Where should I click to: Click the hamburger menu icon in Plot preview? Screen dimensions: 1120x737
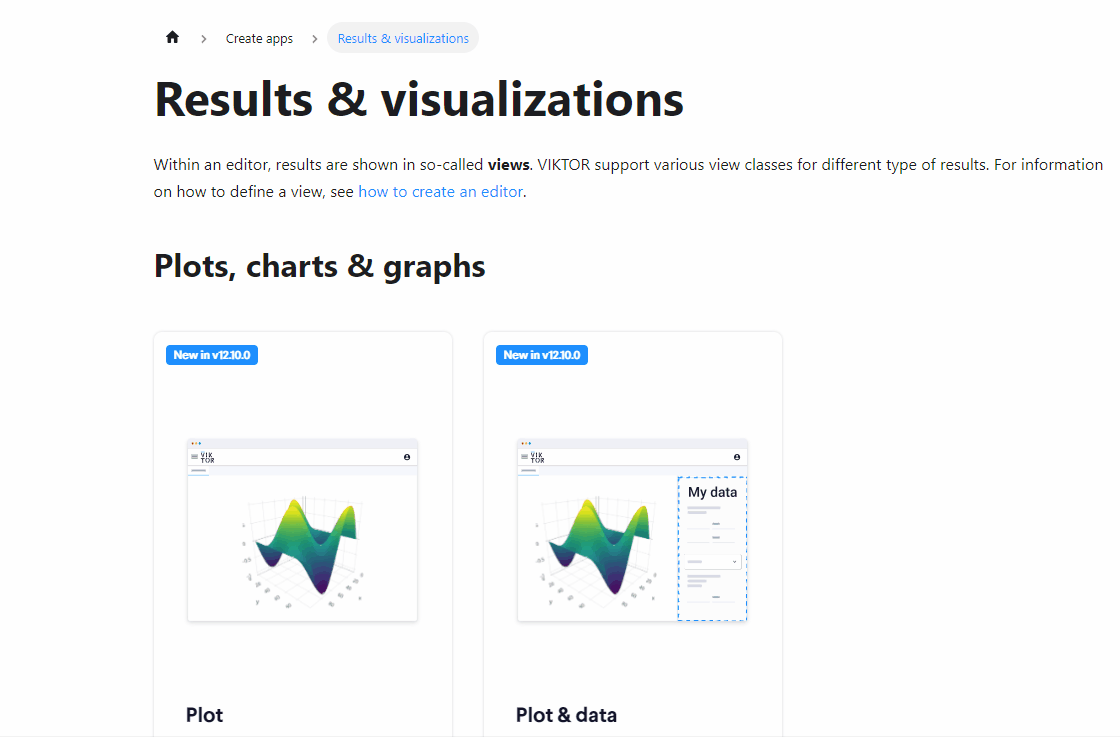pyautogui.click(x=194, y=457)
